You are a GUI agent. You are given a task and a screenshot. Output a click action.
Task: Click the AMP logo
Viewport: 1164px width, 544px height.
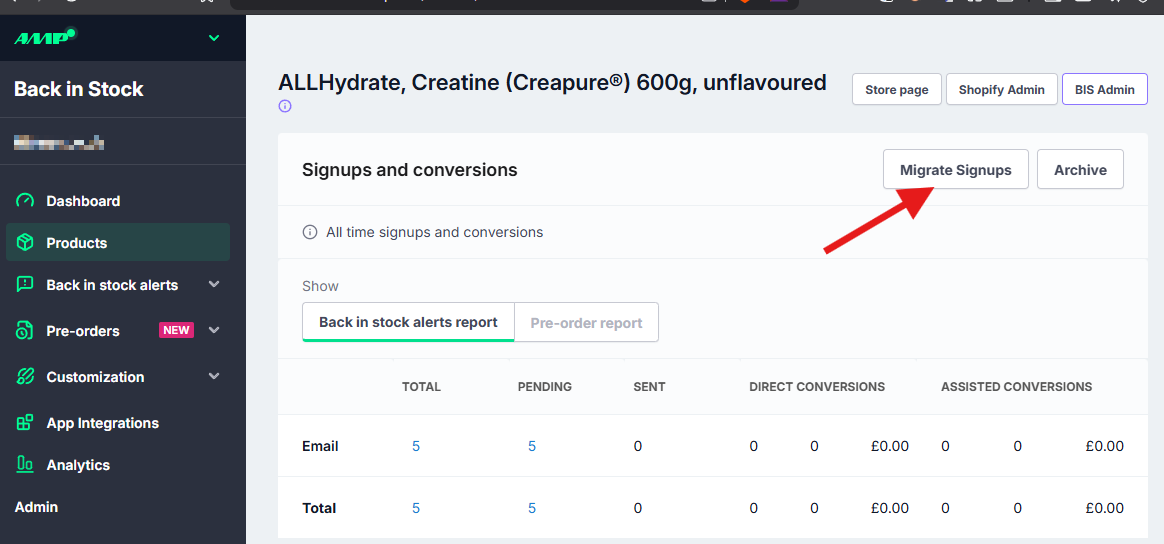(x=46, y=37)
